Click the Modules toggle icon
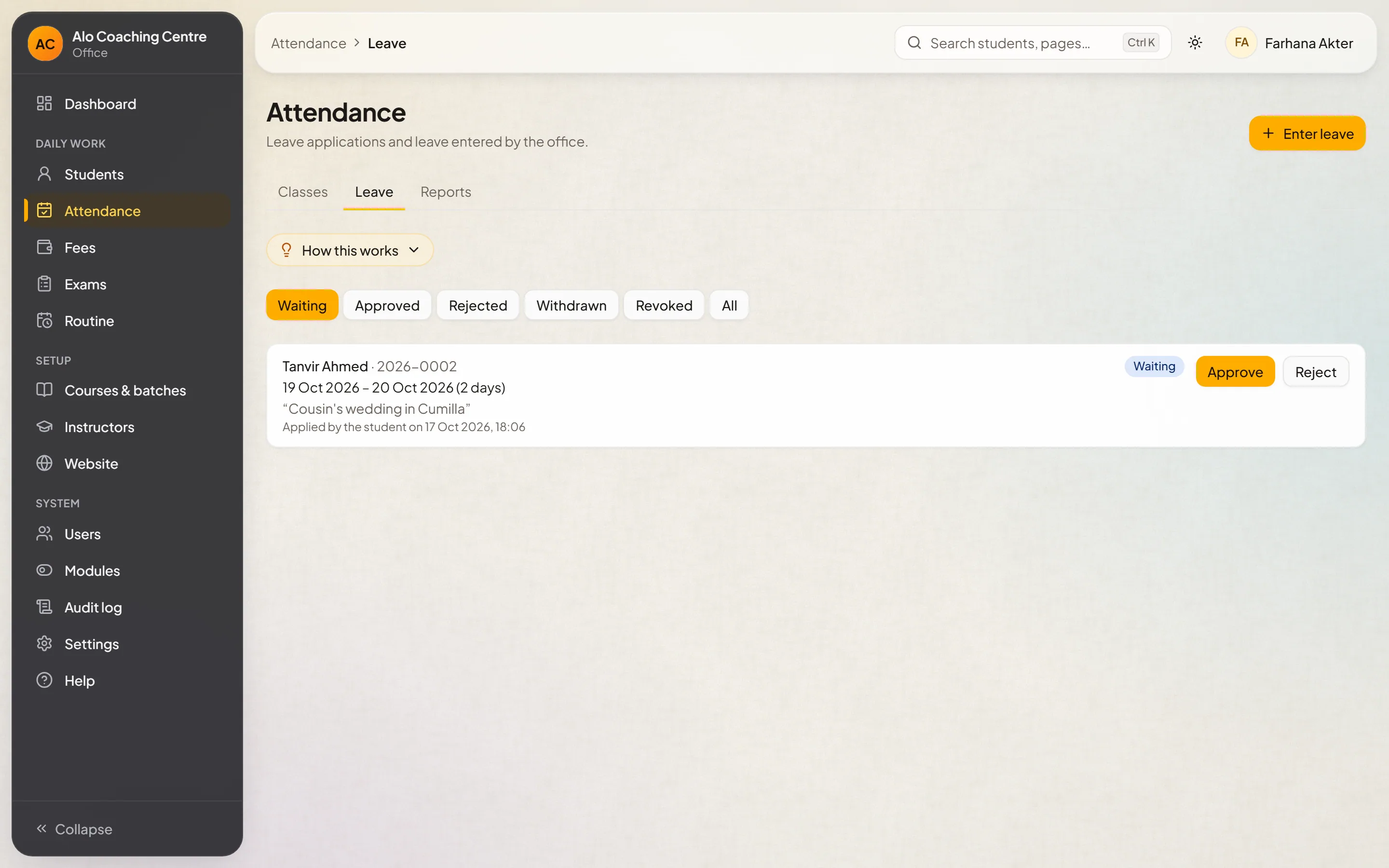The width and height of the screenshot is (1389, 868). click(x=44, y=570)
